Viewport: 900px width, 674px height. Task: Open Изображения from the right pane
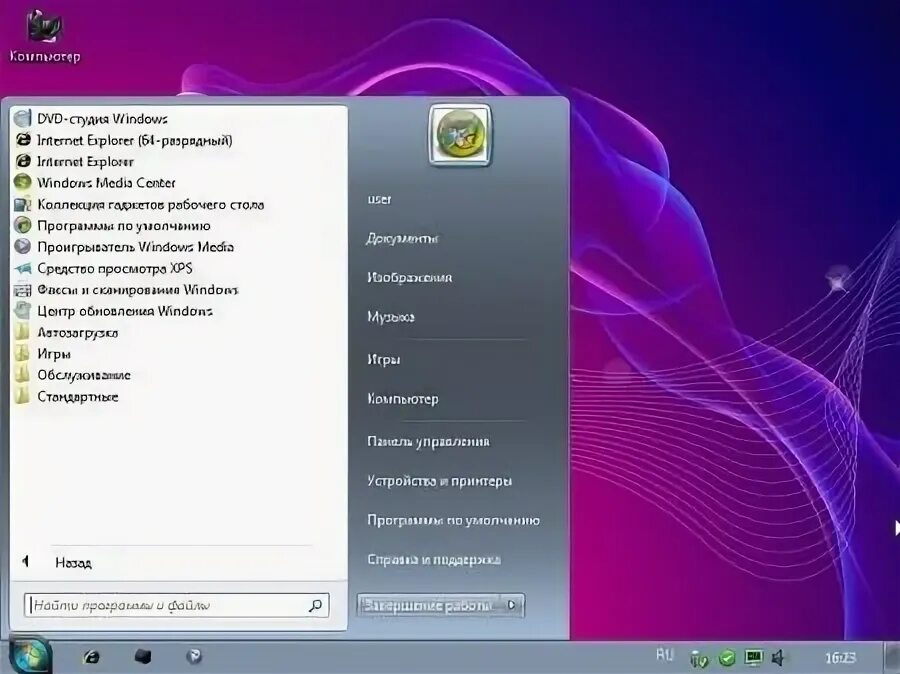click(x=410, y=277)
